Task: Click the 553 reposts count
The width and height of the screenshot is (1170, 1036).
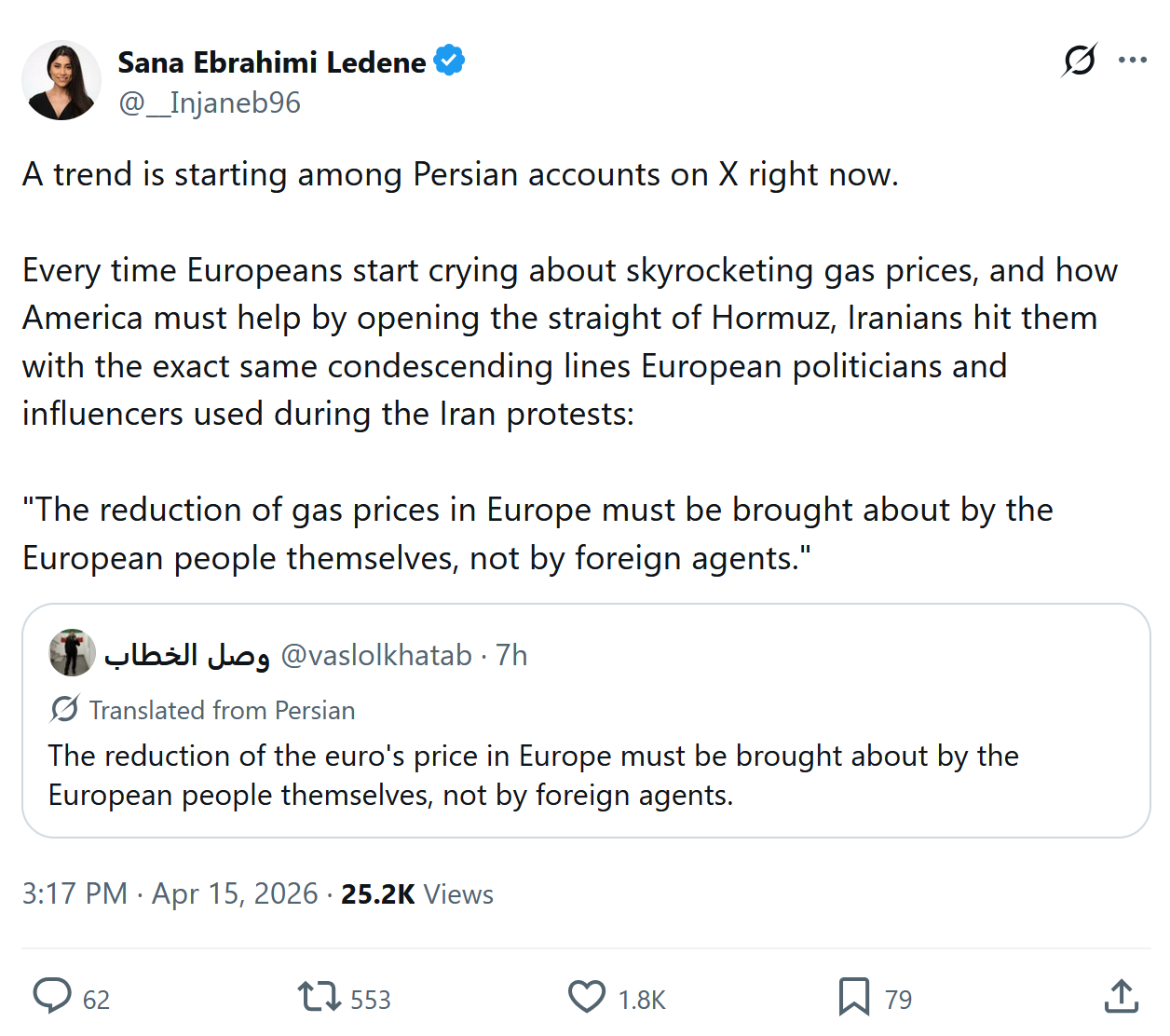Action: (370, 1000)
